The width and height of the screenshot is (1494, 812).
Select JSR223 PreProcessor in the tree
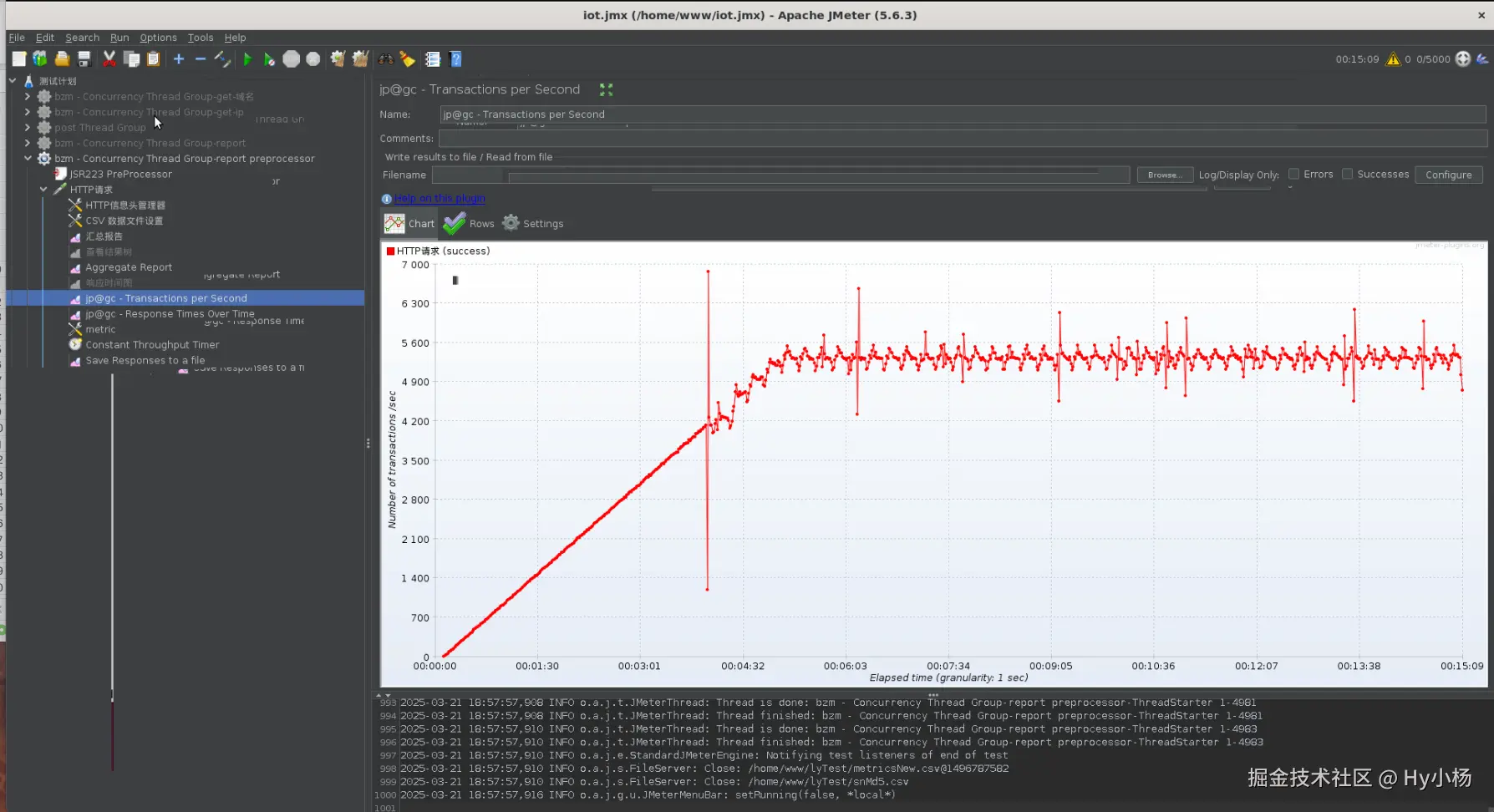click(120, 174)
